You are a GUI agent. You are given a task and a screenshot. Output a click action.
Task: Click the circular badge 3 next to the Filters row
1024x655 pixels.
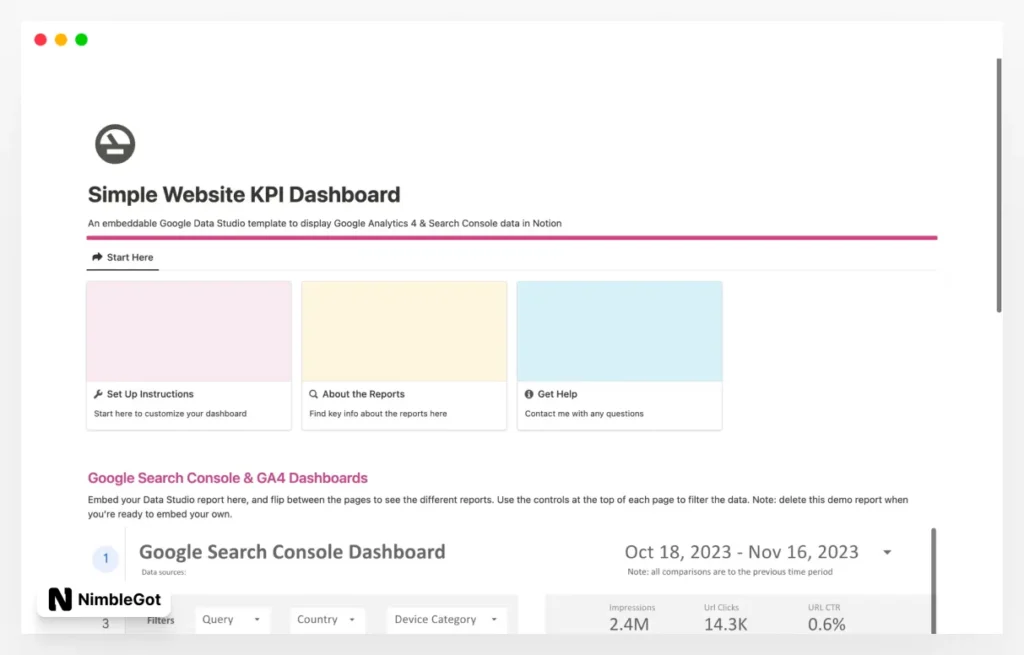(105, 623)
